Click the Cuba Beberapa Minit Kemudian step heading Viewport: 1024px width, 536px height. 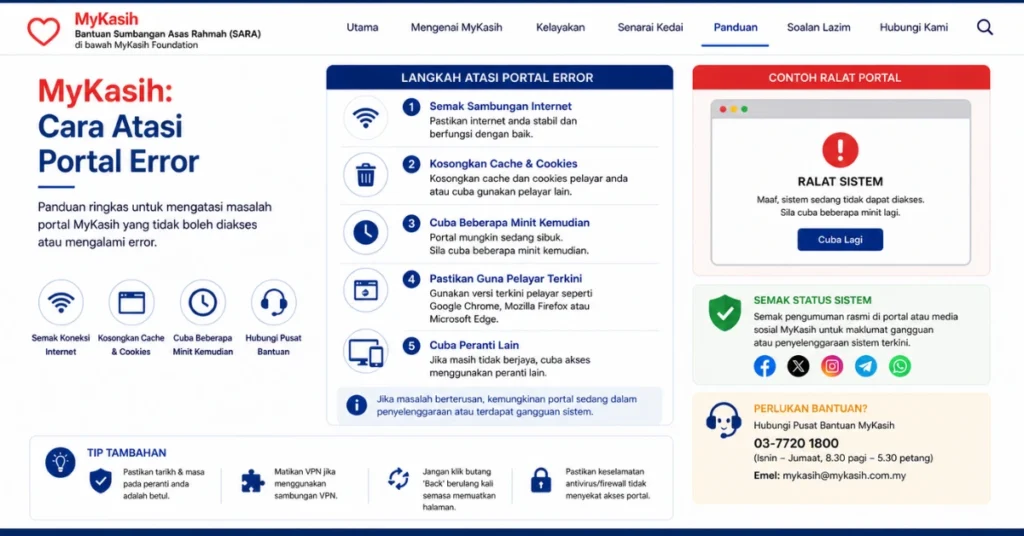(509, 223)
